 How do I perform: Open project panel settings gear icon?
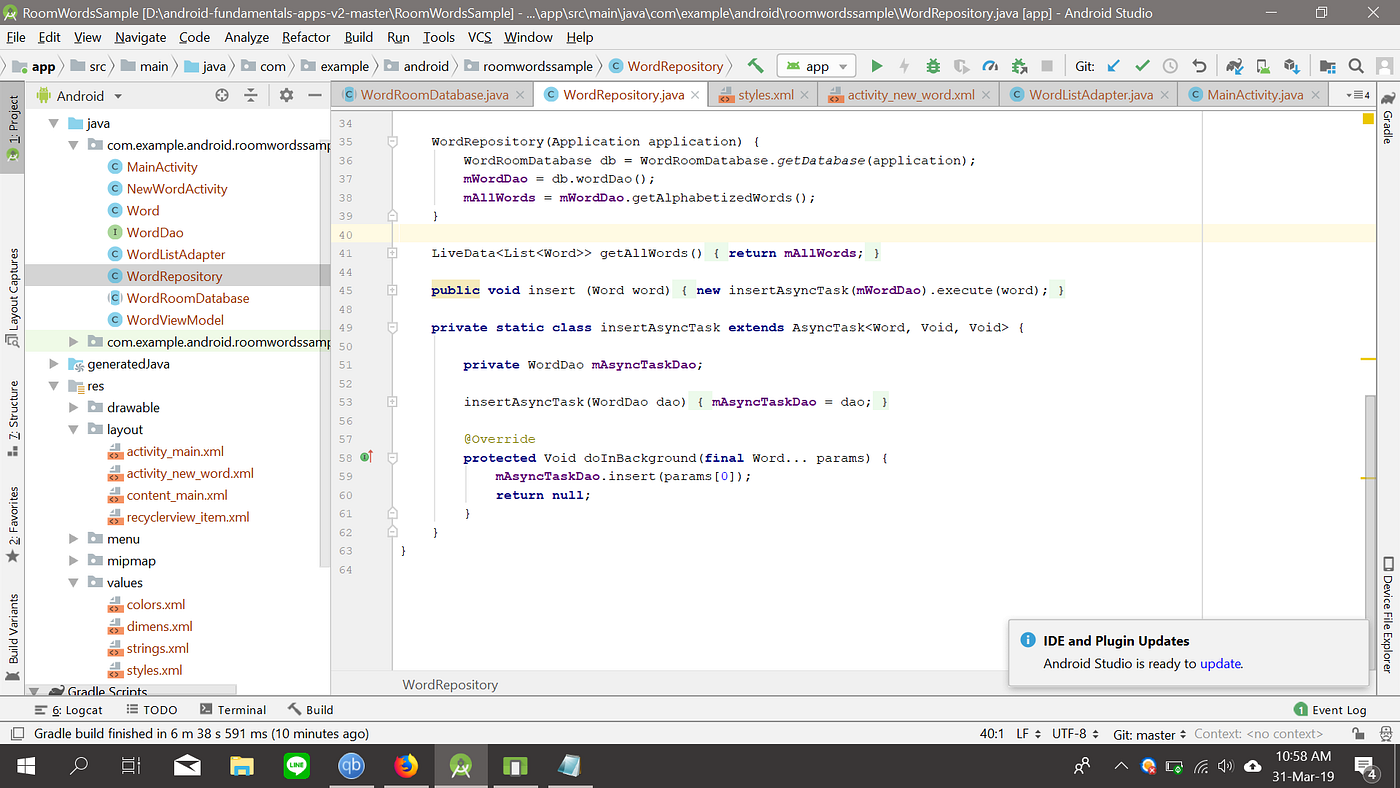(286, 95)
